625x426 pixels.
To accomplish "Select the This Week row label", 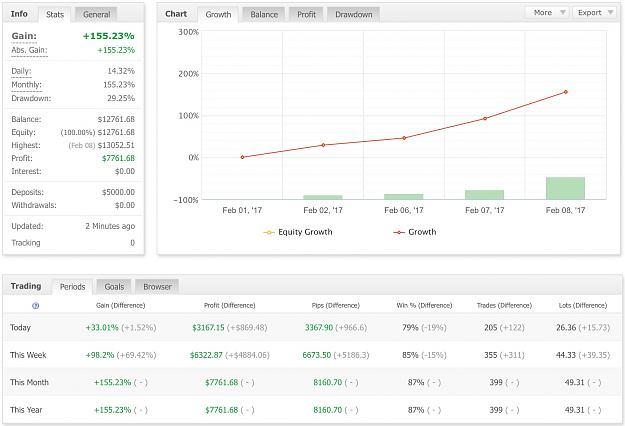I will click(x=28, y=355).
